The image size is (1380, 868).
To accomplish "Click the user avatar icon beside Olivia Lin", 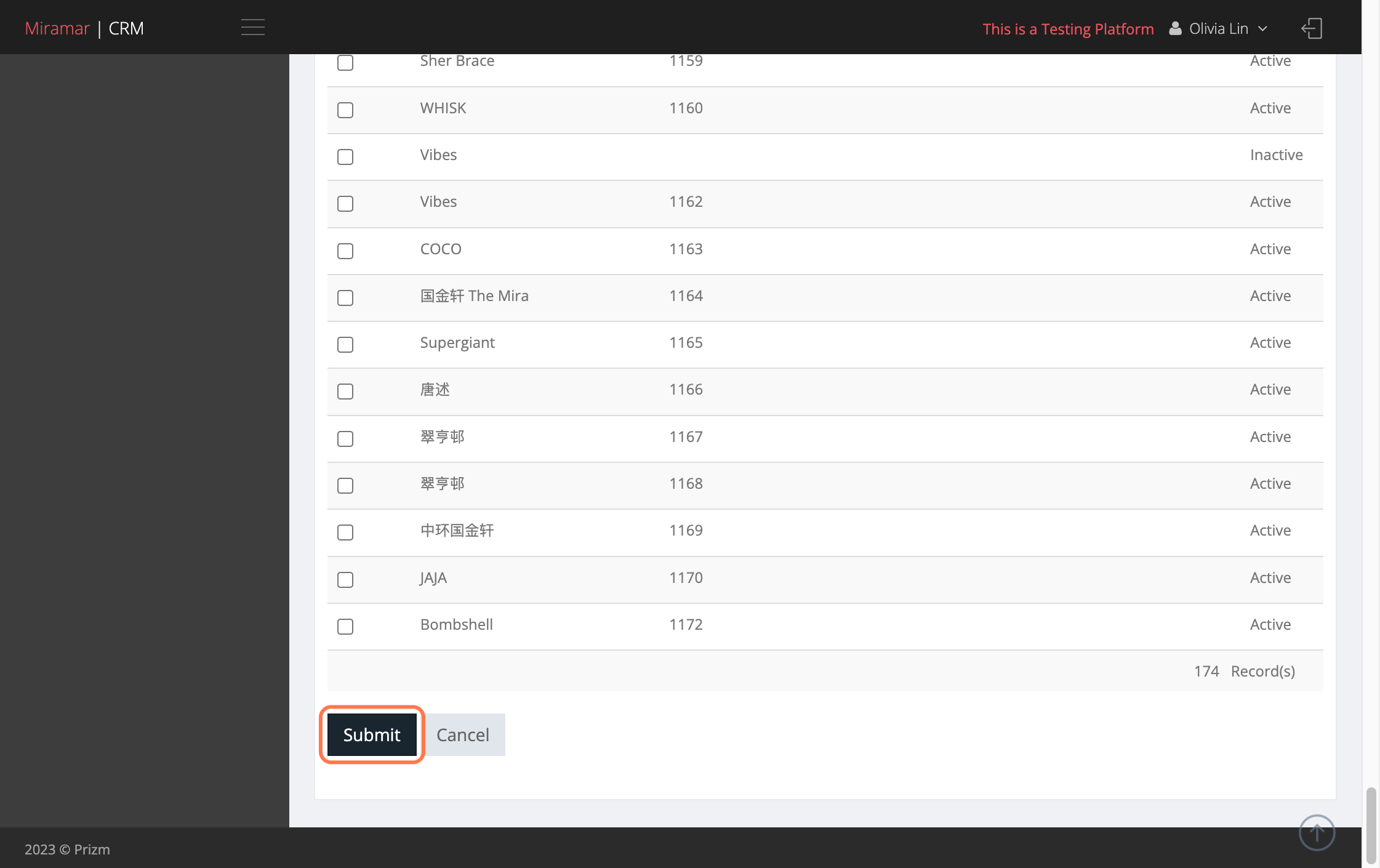I will point(1175,28).
